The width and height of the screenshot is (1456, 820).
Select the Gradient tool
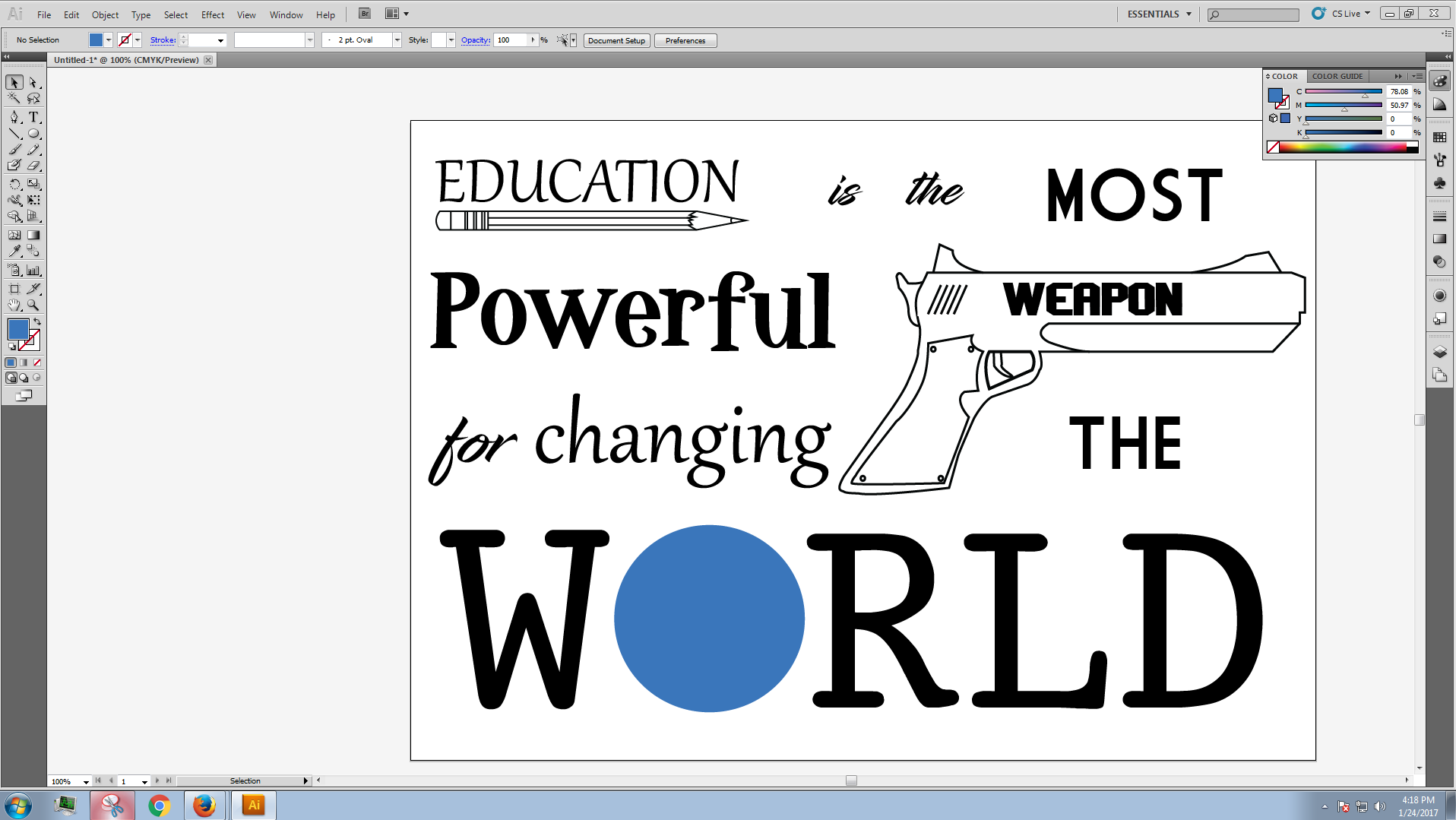[x=33, y=236]
